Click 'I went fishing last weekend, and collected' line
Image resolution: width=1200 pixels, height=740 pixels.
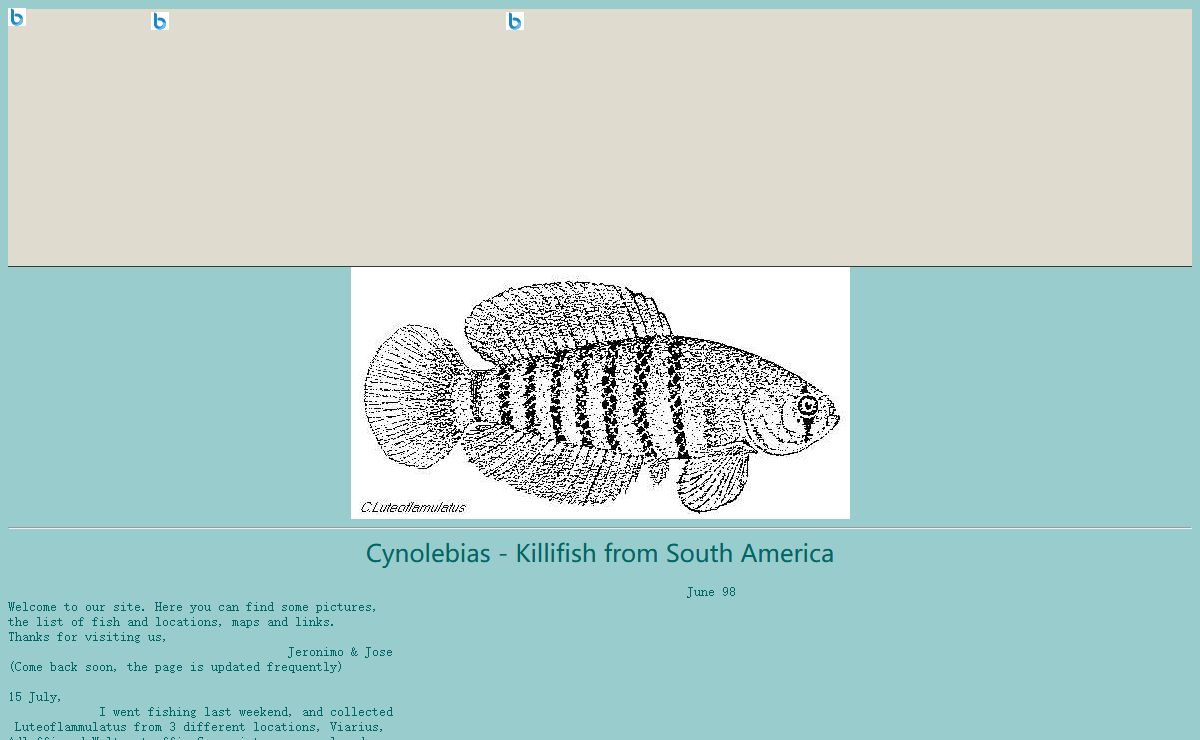point(246,712)
